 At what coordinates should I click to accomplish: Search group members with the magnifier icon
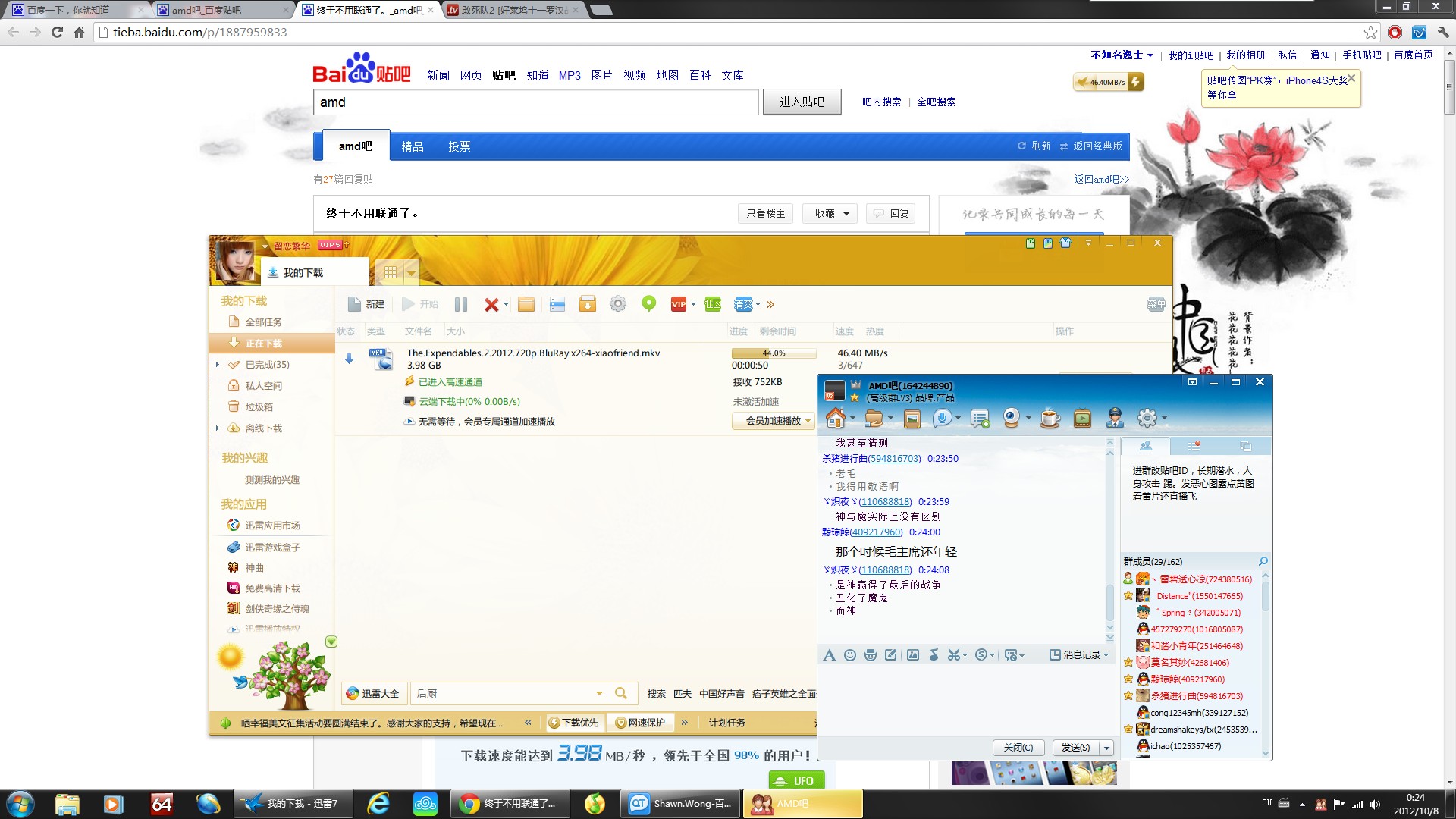(1263, 562)
